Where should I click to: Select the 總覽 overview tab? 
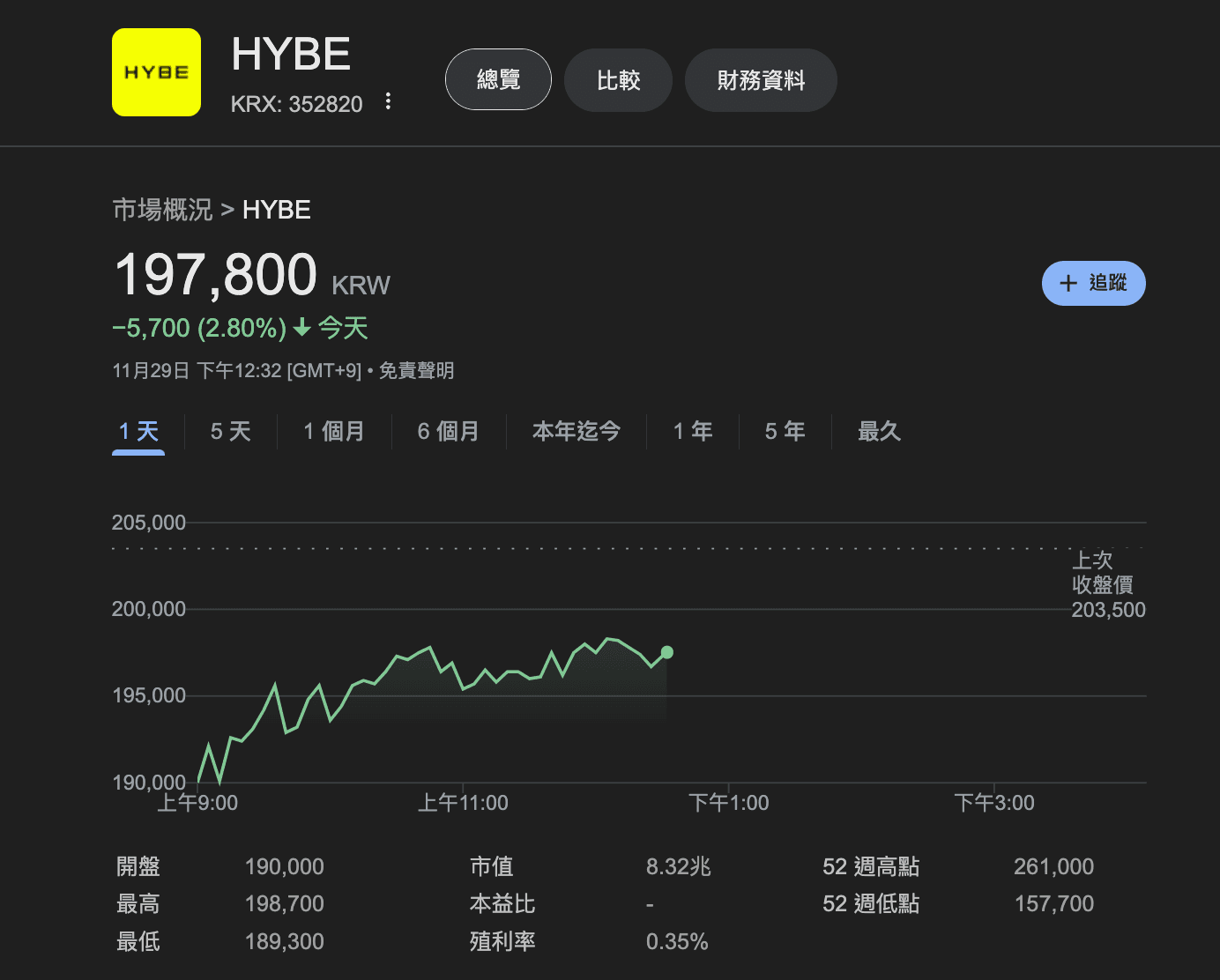498,79
